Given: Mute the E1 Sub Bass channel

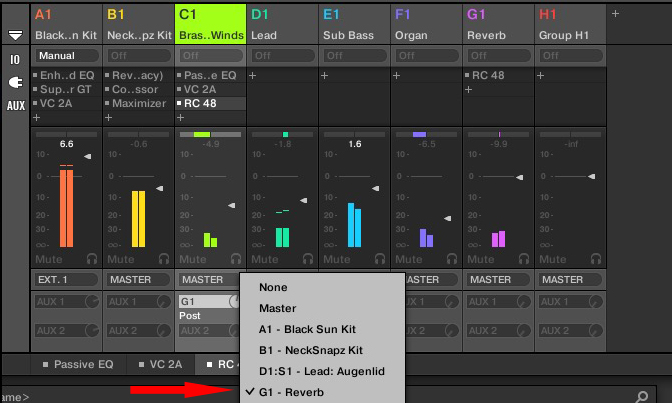Looking at the screenshot, I should (337, 259).
